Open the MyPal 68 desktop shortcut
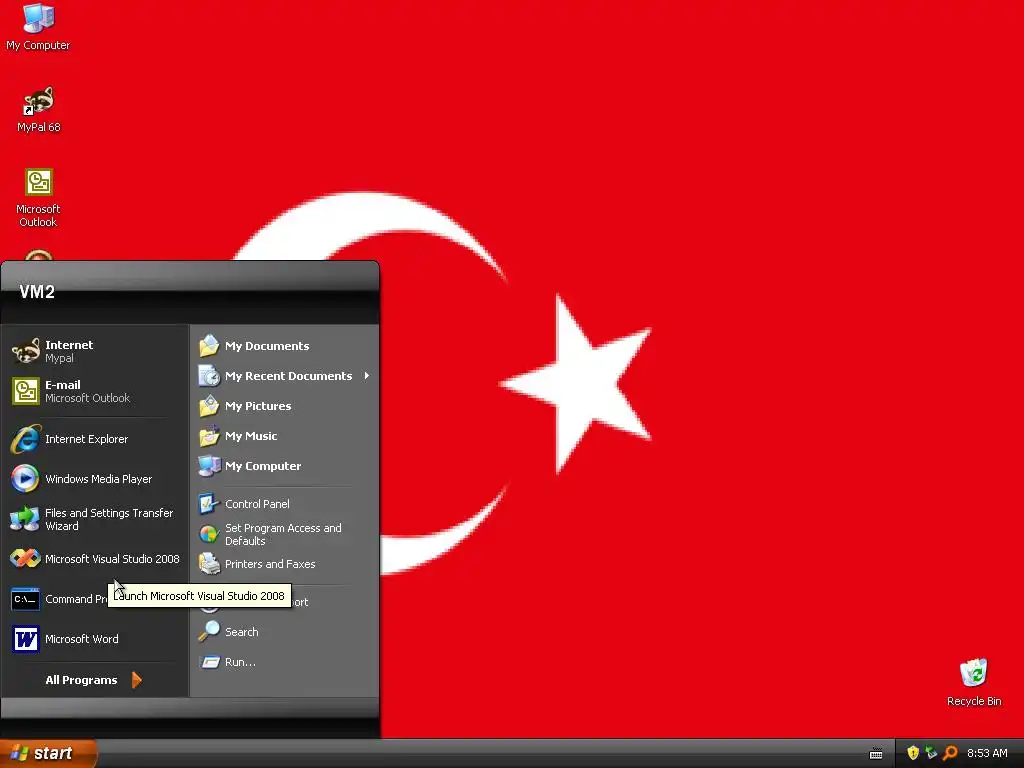The width and height of the screenshot is (1024, 768). click(x=39, y=110)
